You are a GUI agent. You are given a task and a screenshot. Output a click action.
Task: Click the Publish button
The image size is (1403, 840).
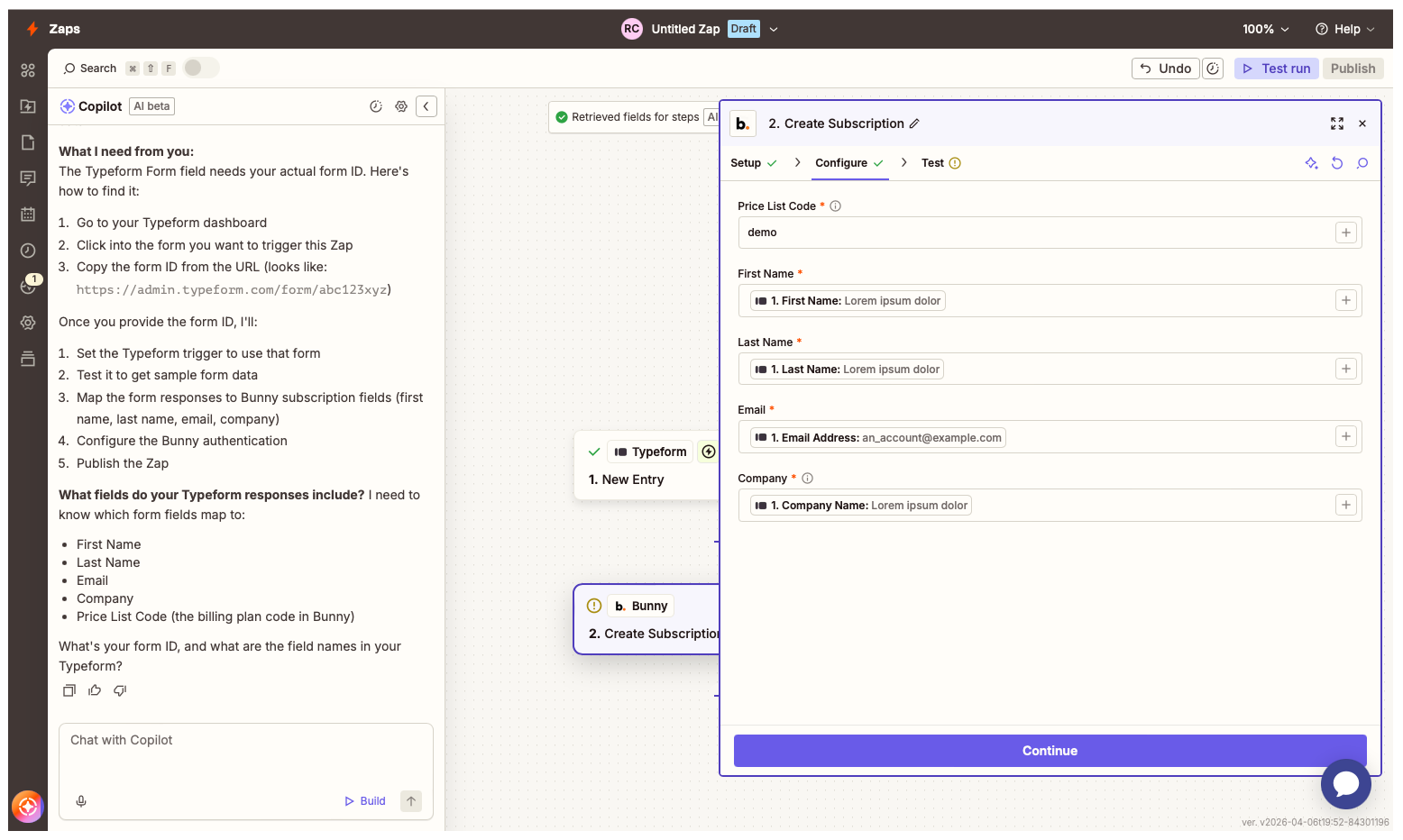click(1353, 68)
